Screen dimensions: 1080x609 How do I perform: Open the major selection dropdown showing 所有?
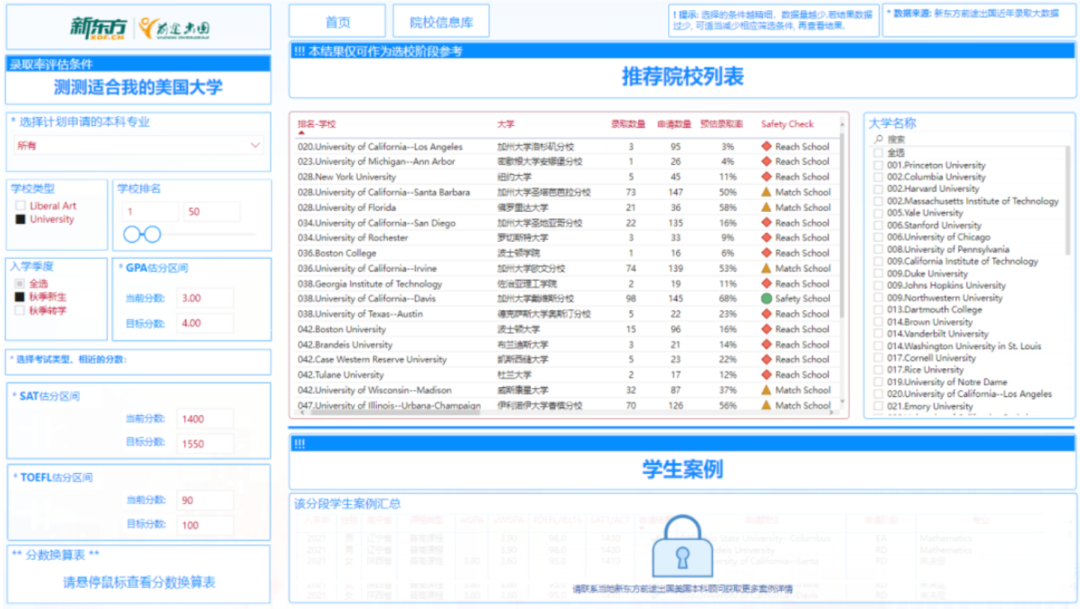(x=138, y=146)
